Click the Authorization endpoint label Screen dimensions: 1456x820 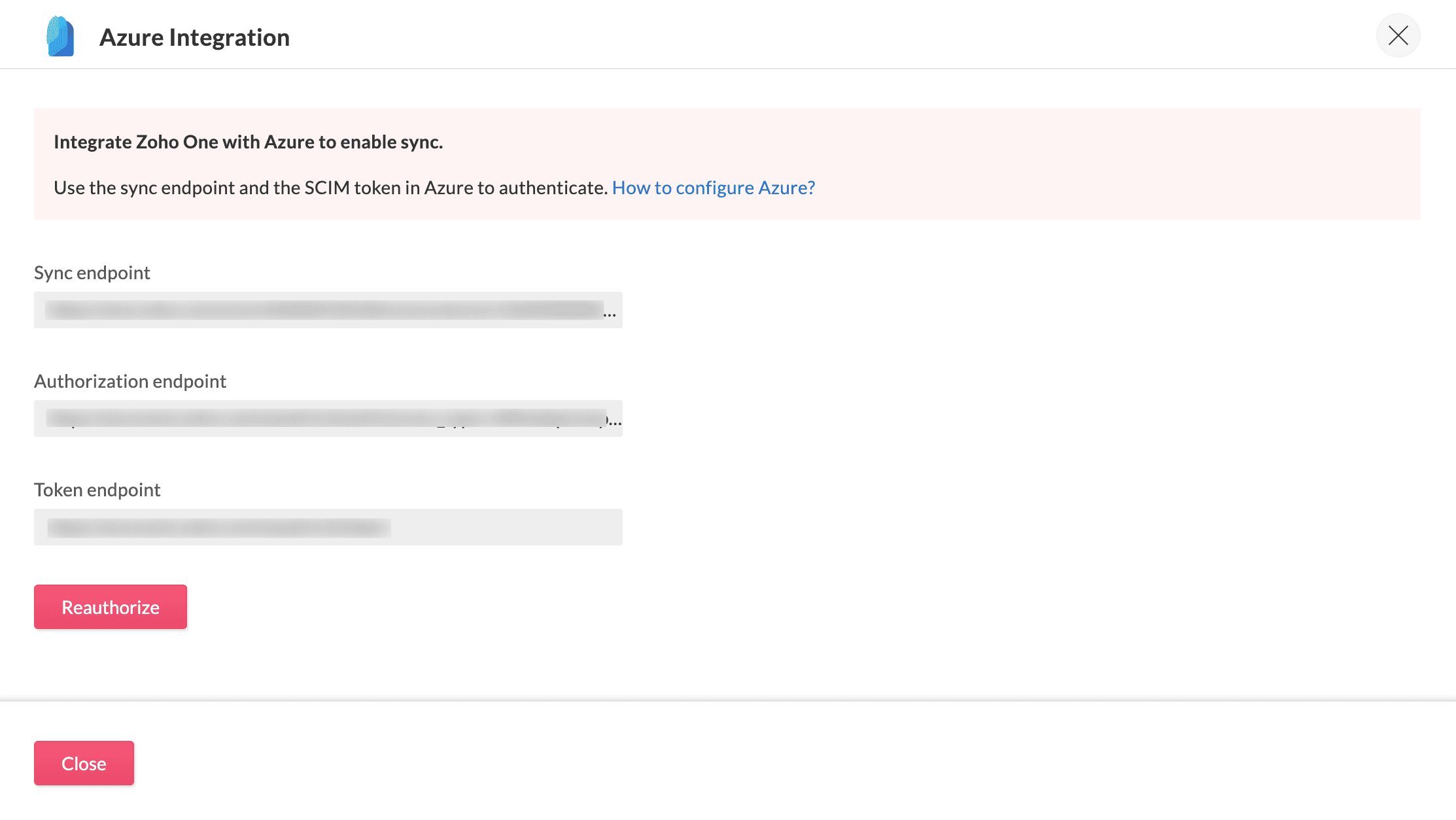coord(130,381)
